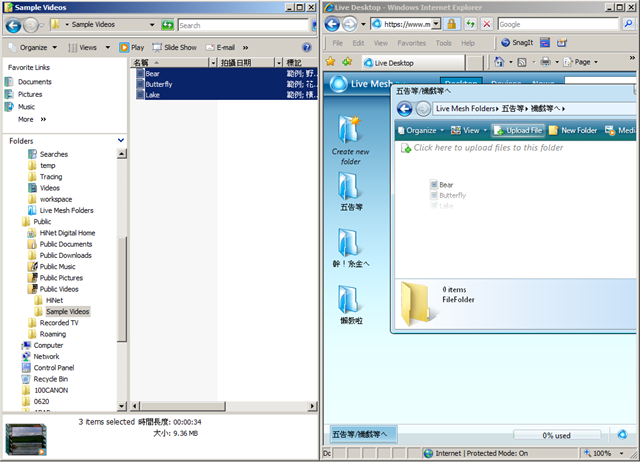Image resolution: width=640 pixels, height=462 pixels.
Task: Click New Folder button in Live Mesh
Action: [573, 131]
